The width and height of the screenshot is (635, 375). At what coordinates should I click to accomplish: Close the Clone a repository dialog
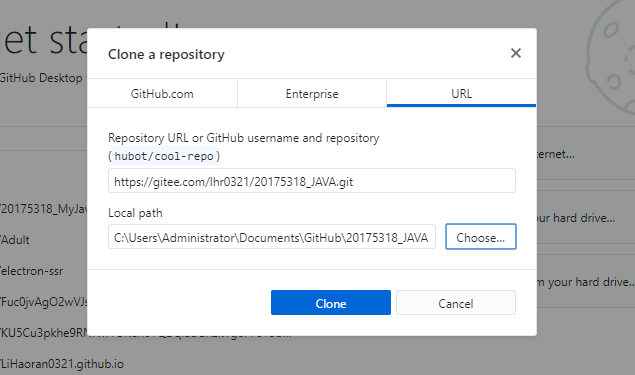coord(516,53)
